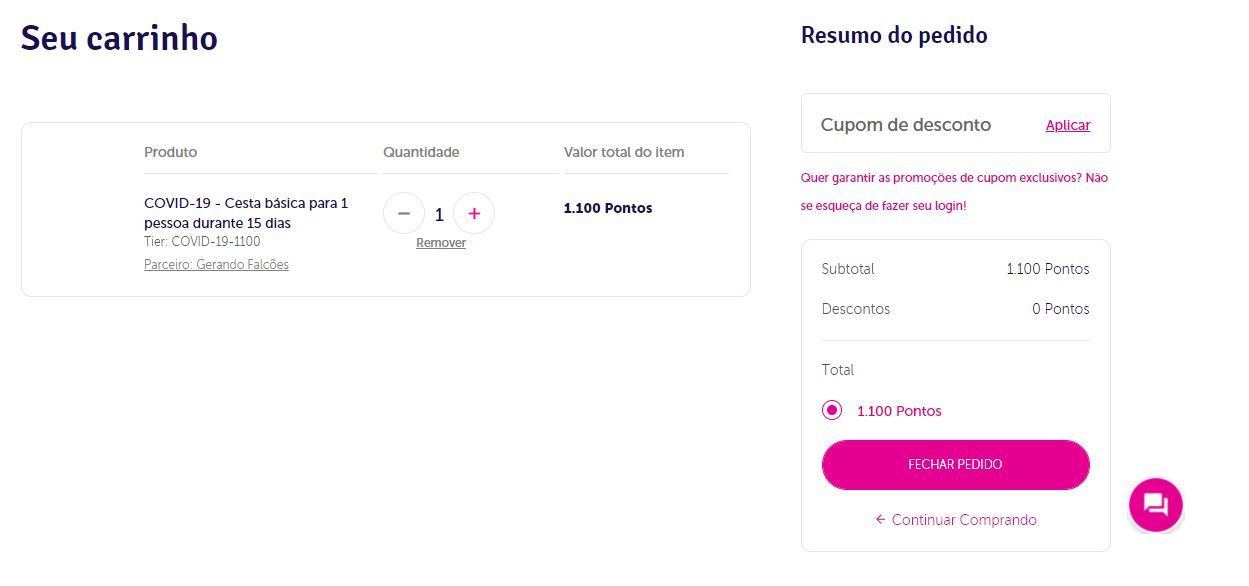Increase quantity with the plus button

click(474, 214)
